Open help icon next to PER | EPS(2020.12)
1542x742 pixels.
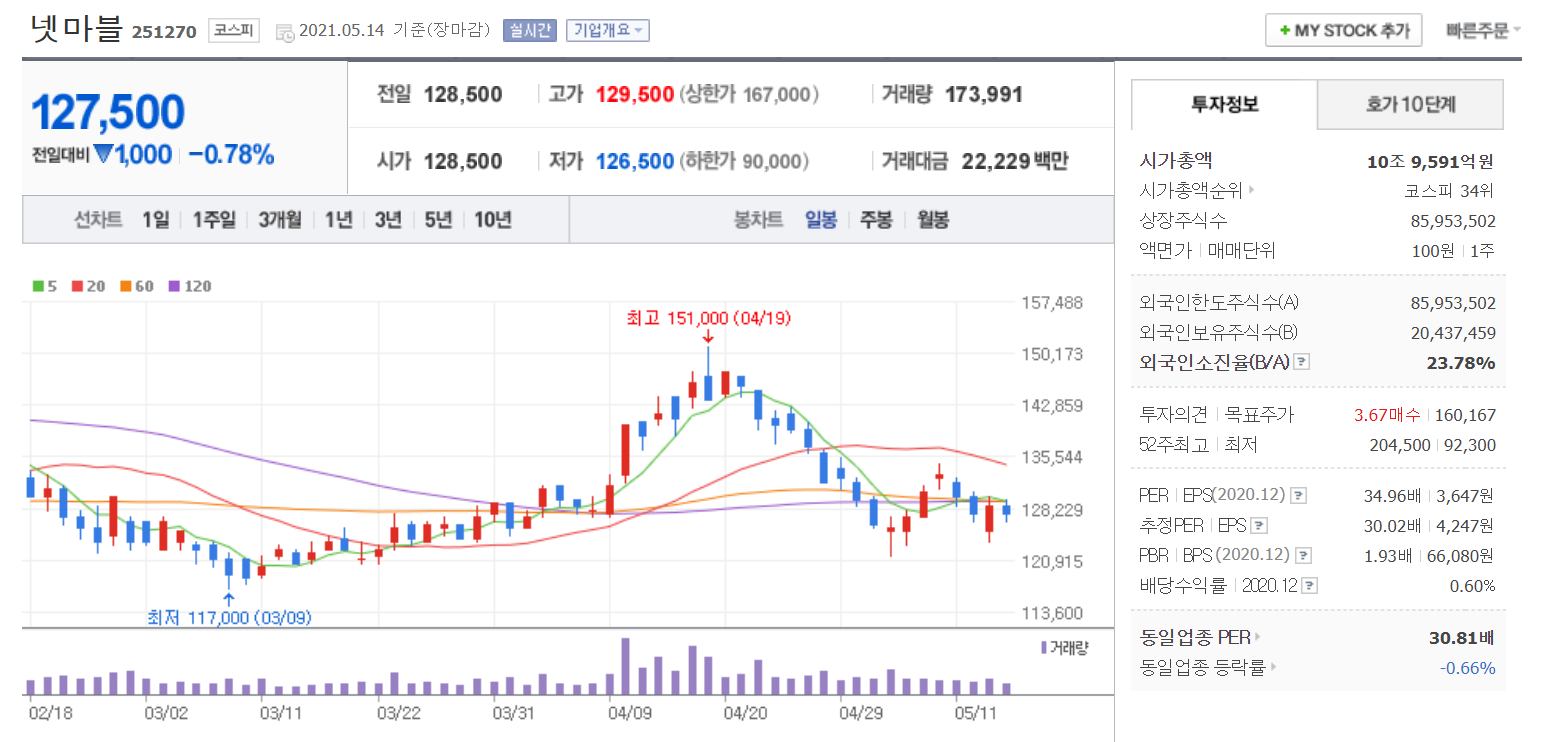point(1298,495)
